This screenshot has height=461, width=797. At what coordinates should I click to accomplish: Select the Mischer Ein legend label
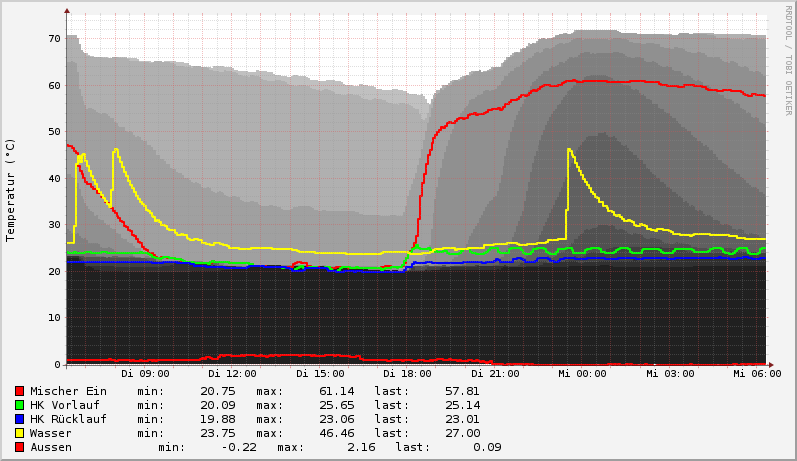(68, 391)
